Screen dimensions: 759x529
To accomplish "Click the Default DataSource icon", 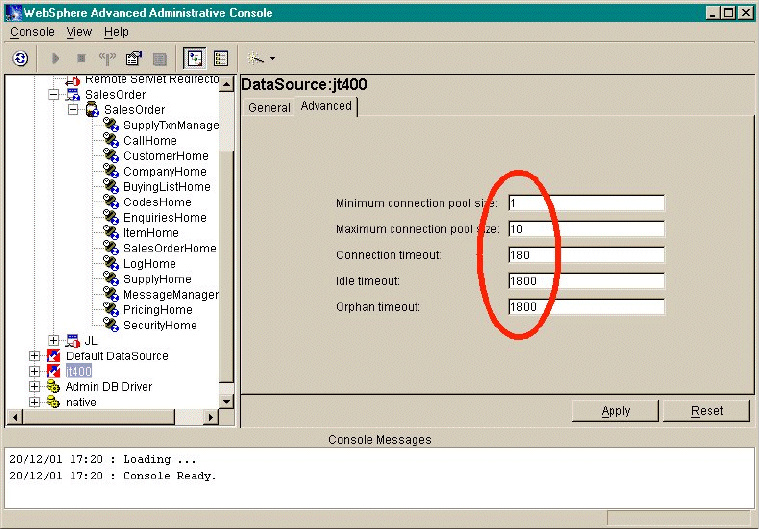I will (x=54, y=356).
